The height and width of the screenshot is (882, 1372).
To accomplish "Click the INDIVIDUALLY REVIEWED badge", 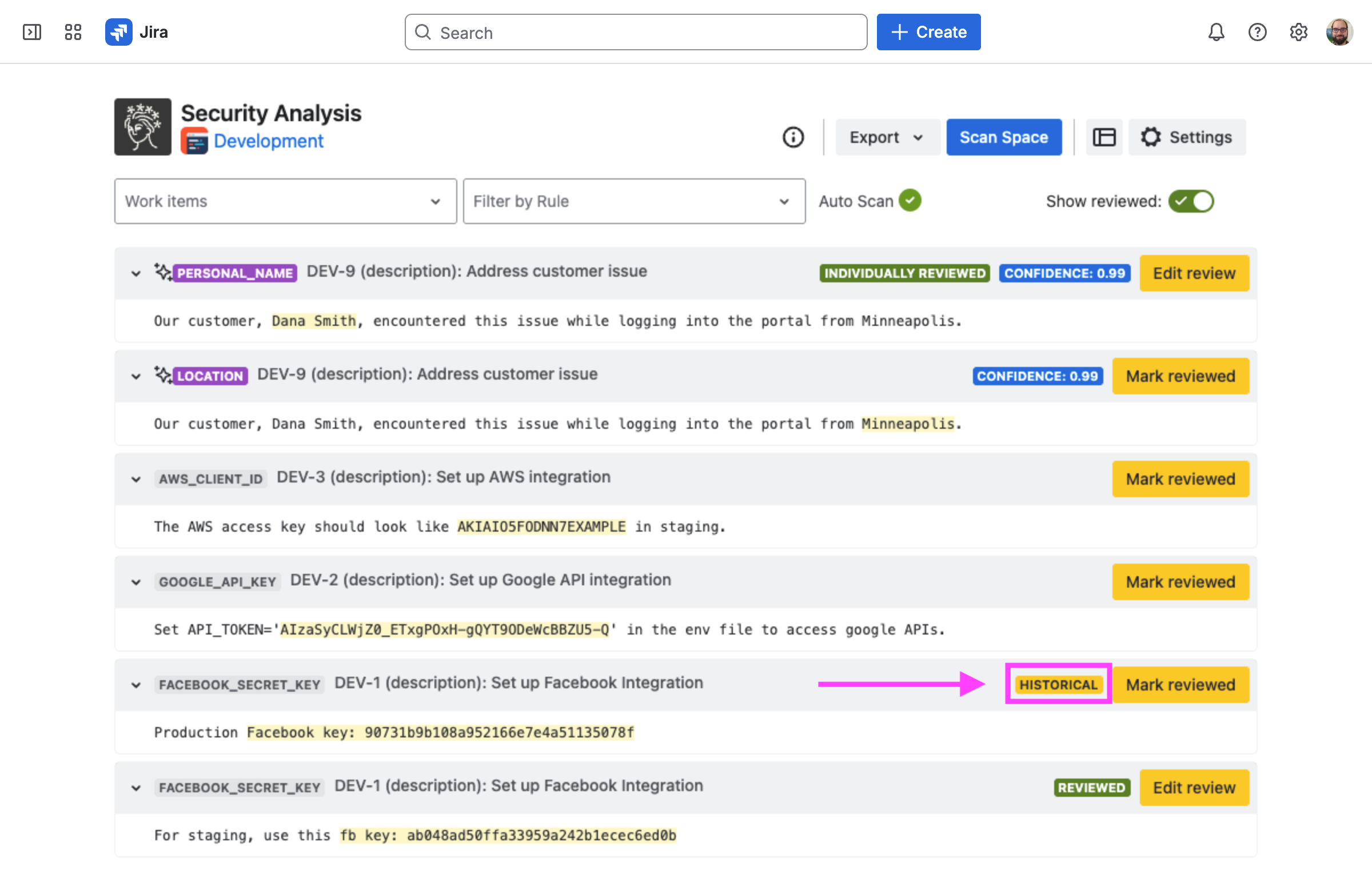I will pos(904,273).
